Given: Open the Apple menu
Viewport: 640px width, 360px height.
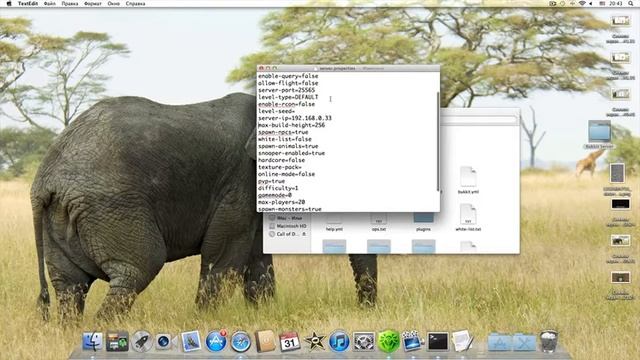Looking at the screenshot, I should point(9,3).
